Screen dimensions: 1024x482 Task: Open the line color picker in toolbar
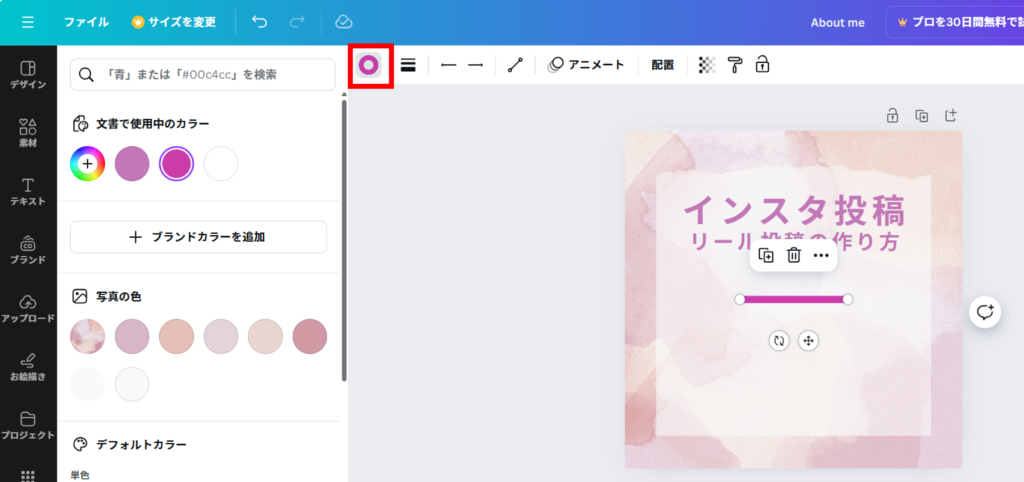pyautogui.click(x=369, y=65)
